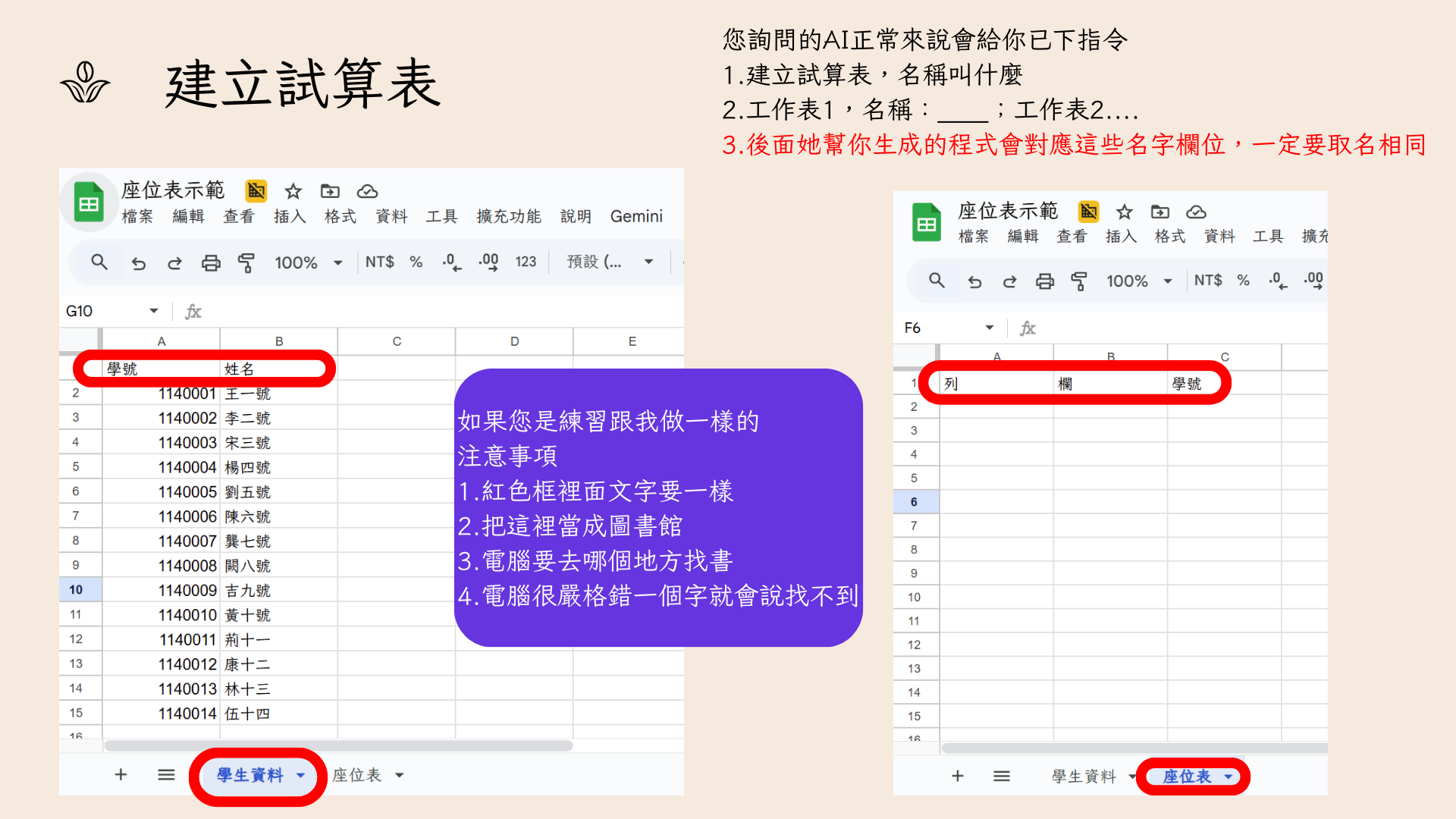
Task: Open all sheets list in left window
Action: 166,775
